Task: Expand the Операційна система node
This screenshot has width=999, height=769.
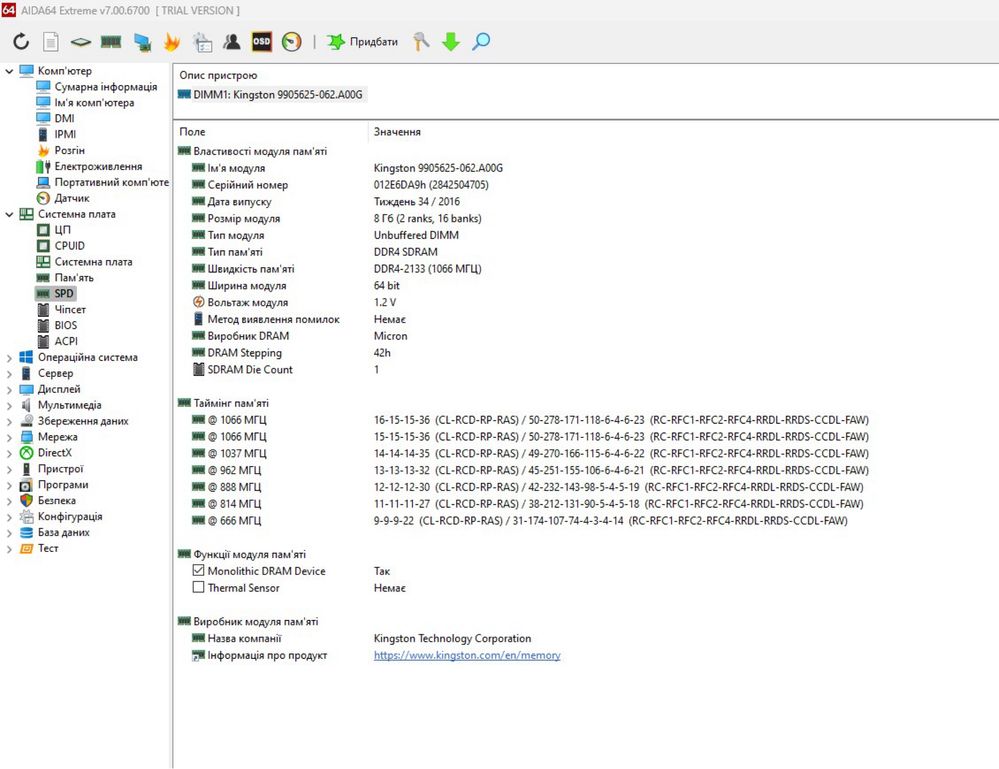Action: (9, 357)
